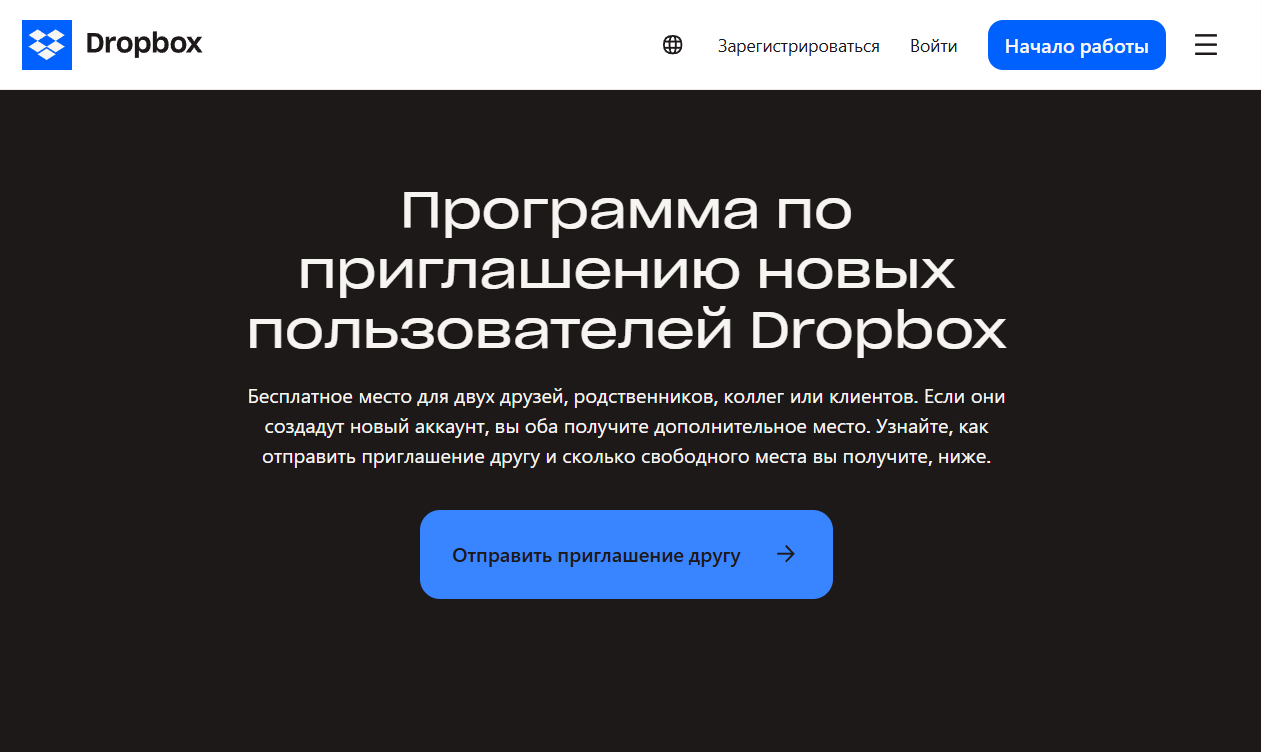The image size is (1262, 752).
Task: Open the hamburger menu in the header
Action: [1206, 45]
